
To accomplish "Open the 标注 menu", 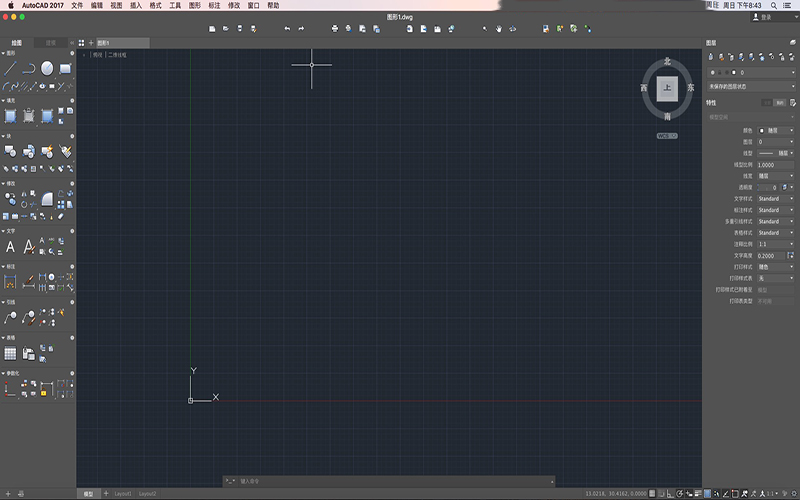I will [x=214, y=5].
